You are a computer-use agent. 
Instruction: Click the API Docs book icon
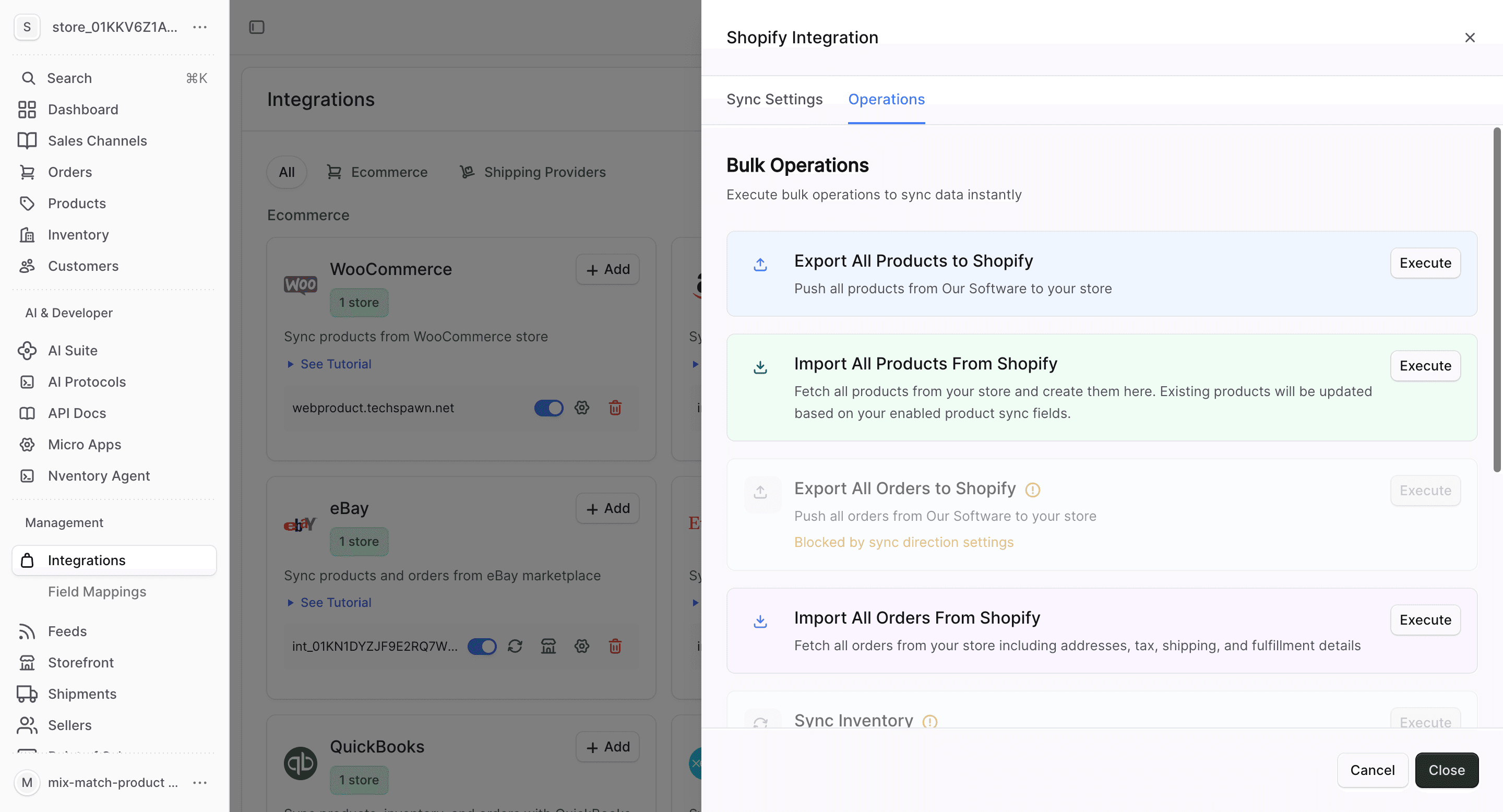coord(27,413)
